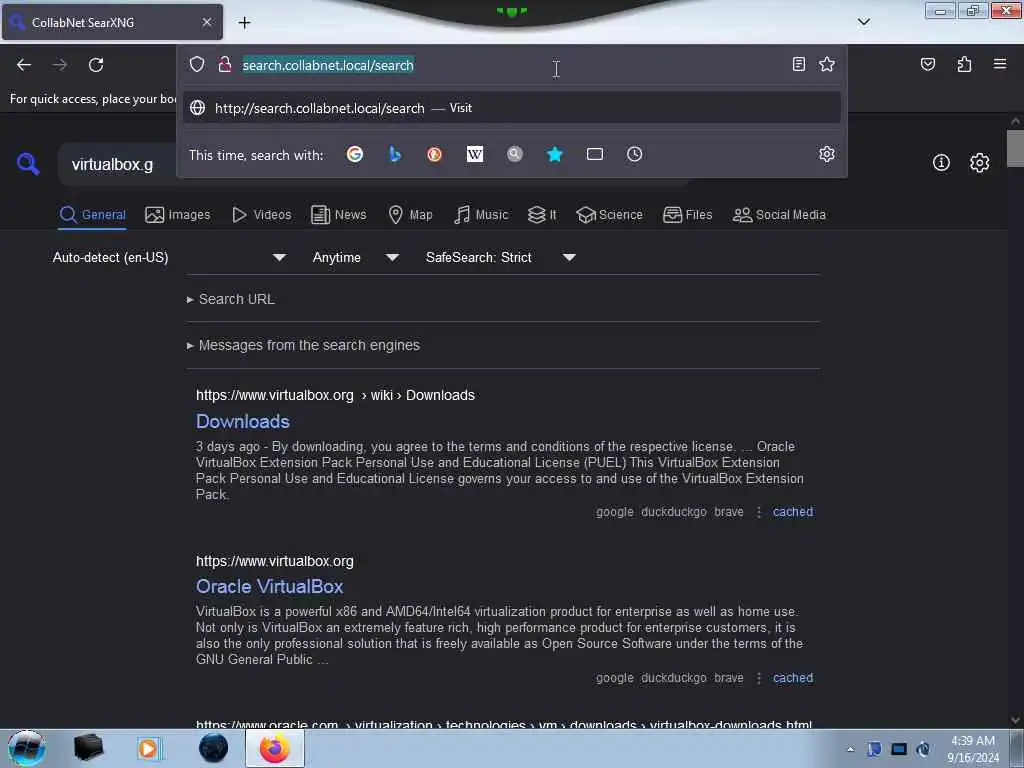Open the SafeSearch: Strict dropdown
This screenshot has height=768, width=1024.
point(501,257)
